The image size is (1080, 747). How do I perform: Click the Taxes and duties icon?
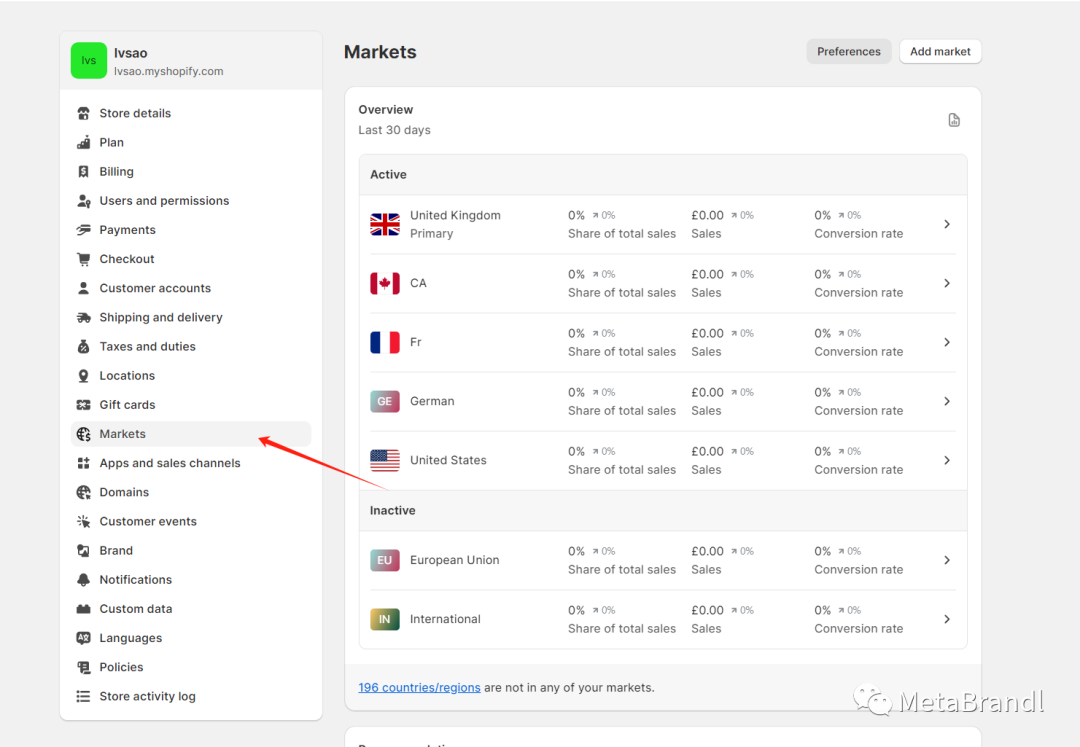pyautogui.click(x=83, y=346)
